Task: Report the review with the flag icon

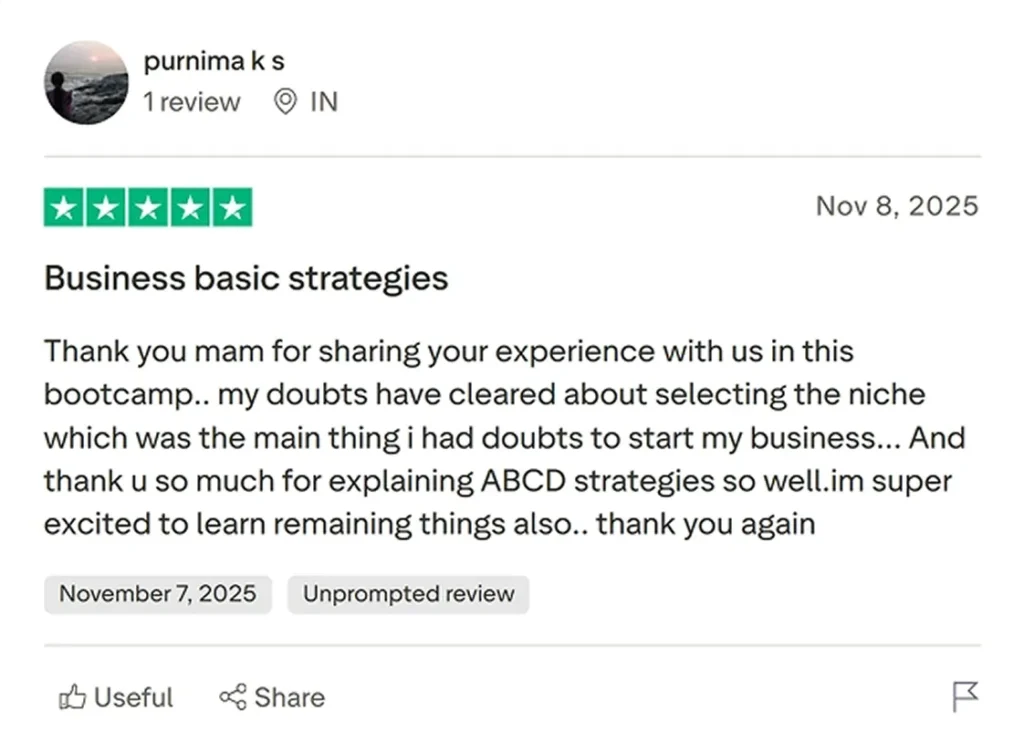Action: pos(965,696)
